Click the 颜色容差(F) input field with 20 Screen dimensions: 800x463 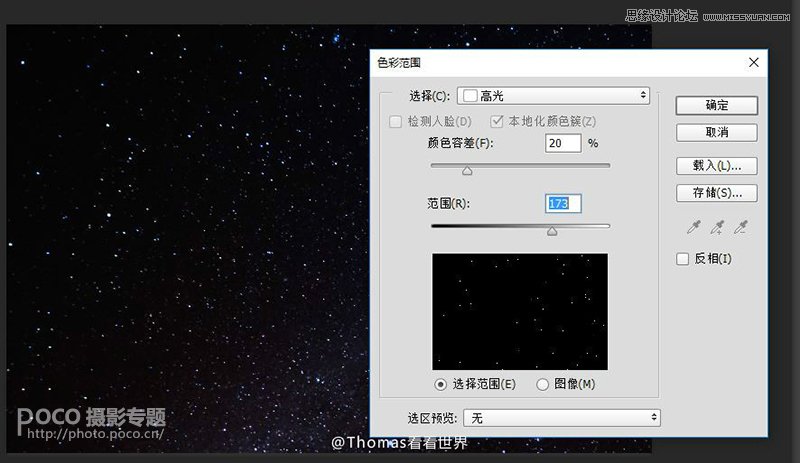(563, 143)
